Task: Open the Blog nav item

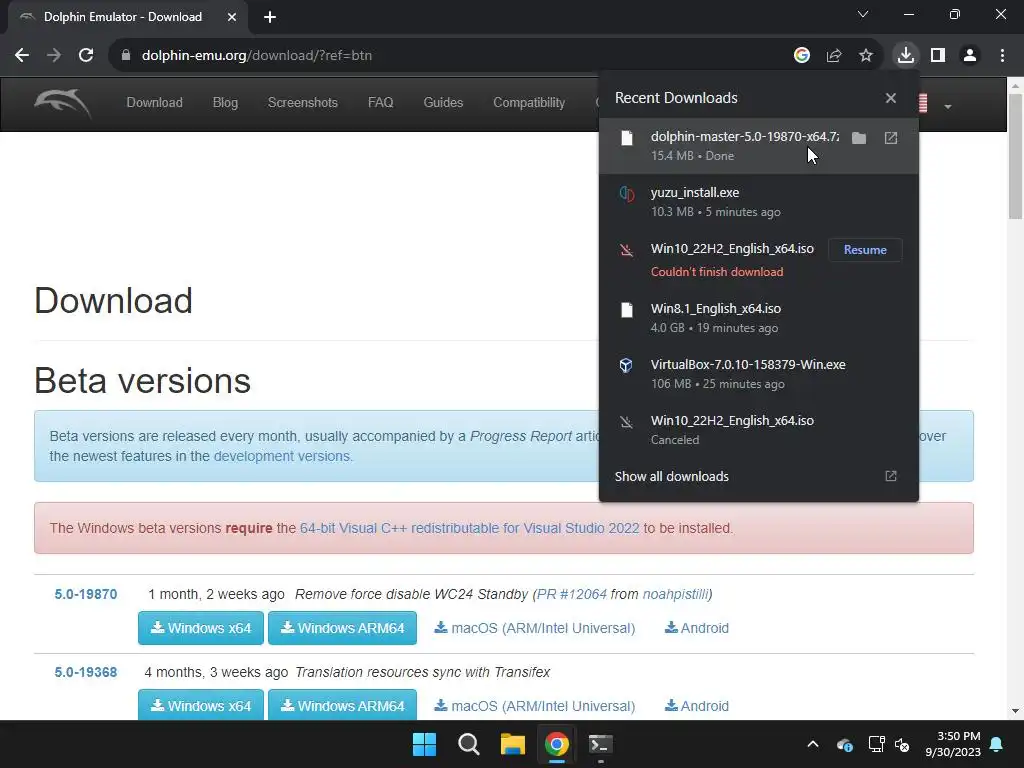Action: click(225, 103)
